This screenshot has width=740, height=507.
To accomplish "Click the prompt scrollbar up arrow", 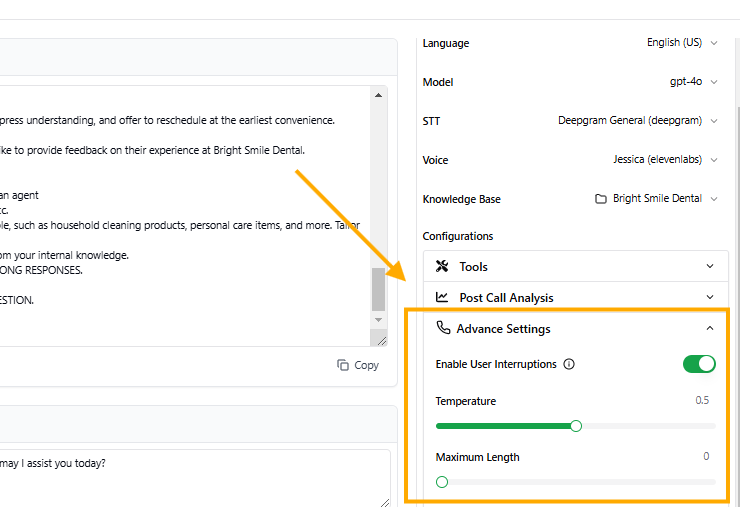I will click(x=378, y=95).
